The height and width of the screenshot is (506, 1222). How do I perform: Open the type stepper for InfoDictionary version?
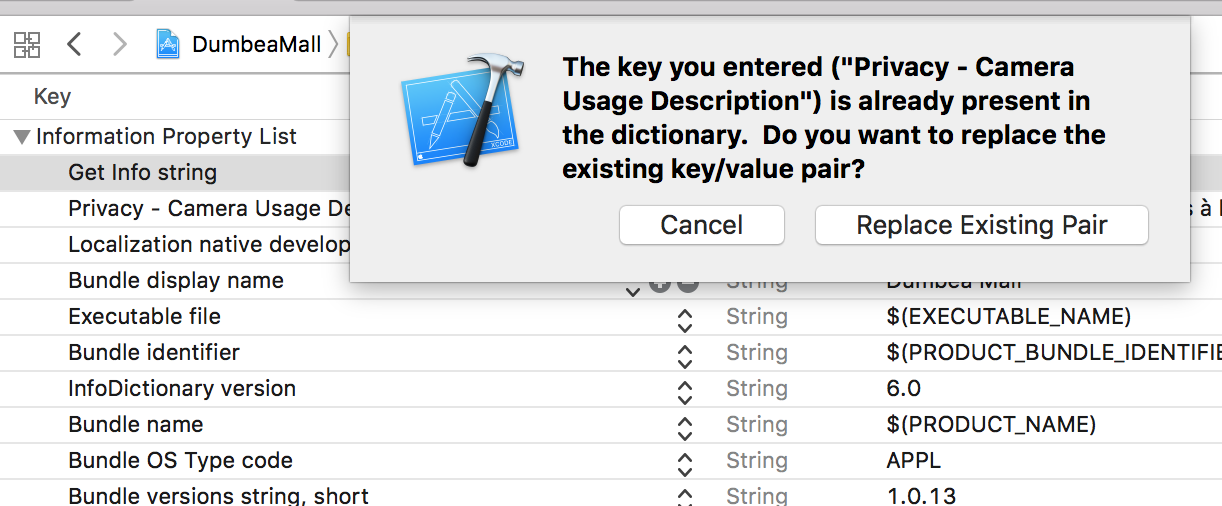(684, 392)
